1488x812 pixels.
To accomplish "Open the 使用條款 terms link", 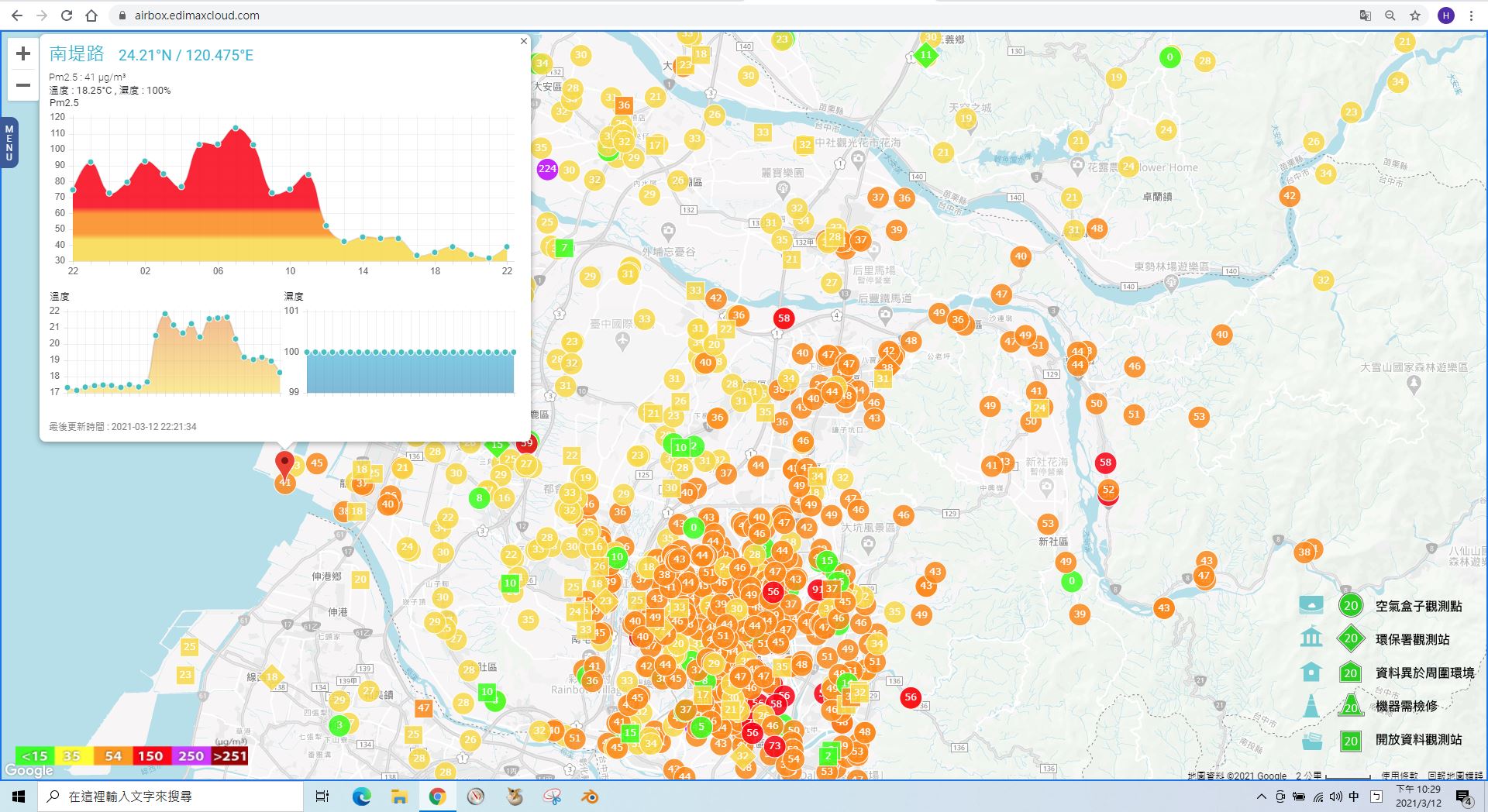I will [1399, 775].
